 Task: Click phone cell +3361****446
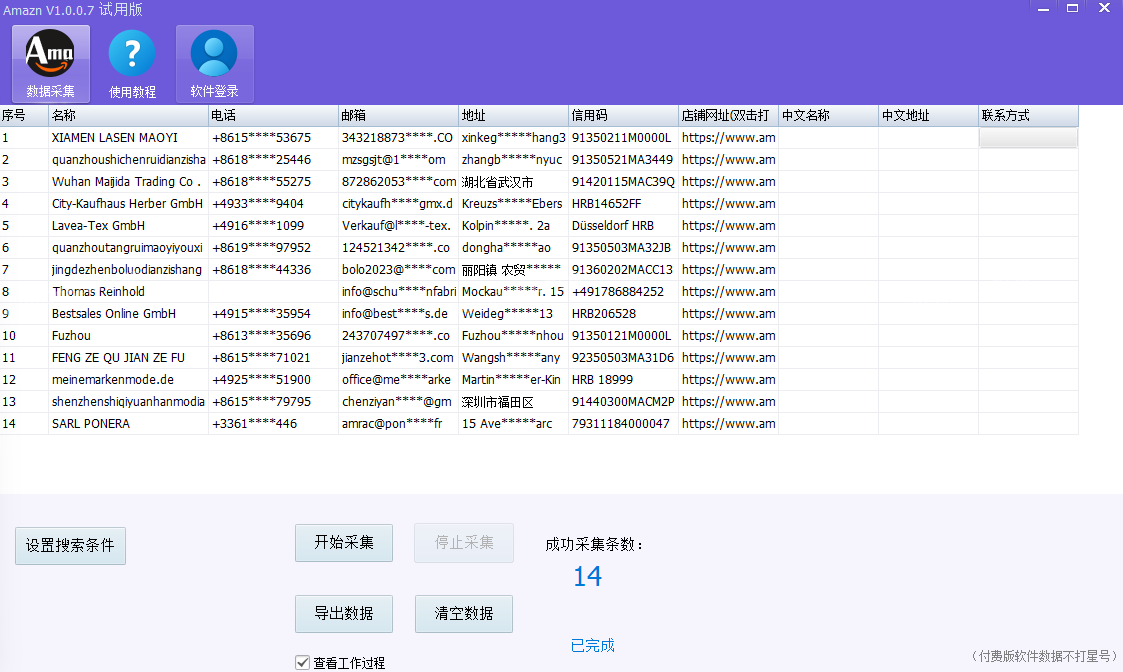pyautogui.click(x=273, y=424)
